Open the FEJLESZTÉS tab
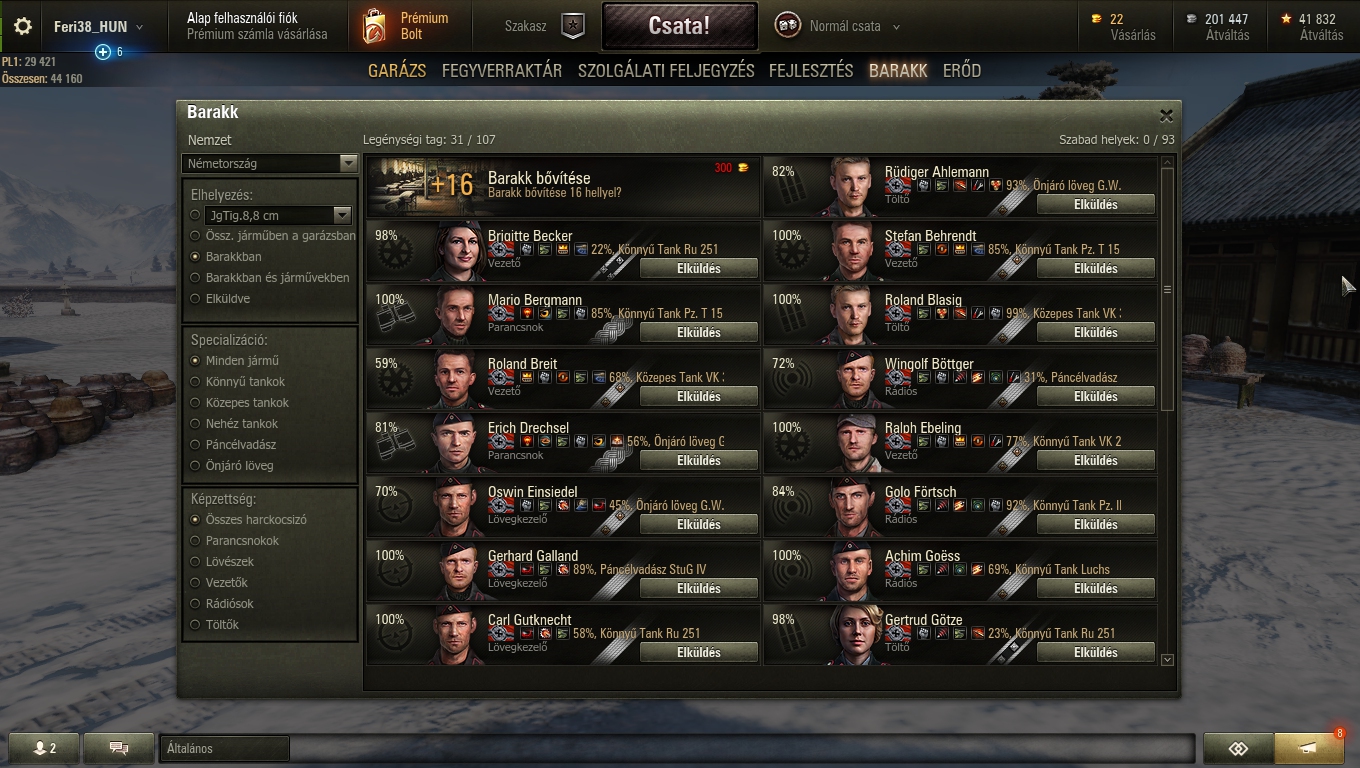The image size is (1360, 768). (811, 71)
